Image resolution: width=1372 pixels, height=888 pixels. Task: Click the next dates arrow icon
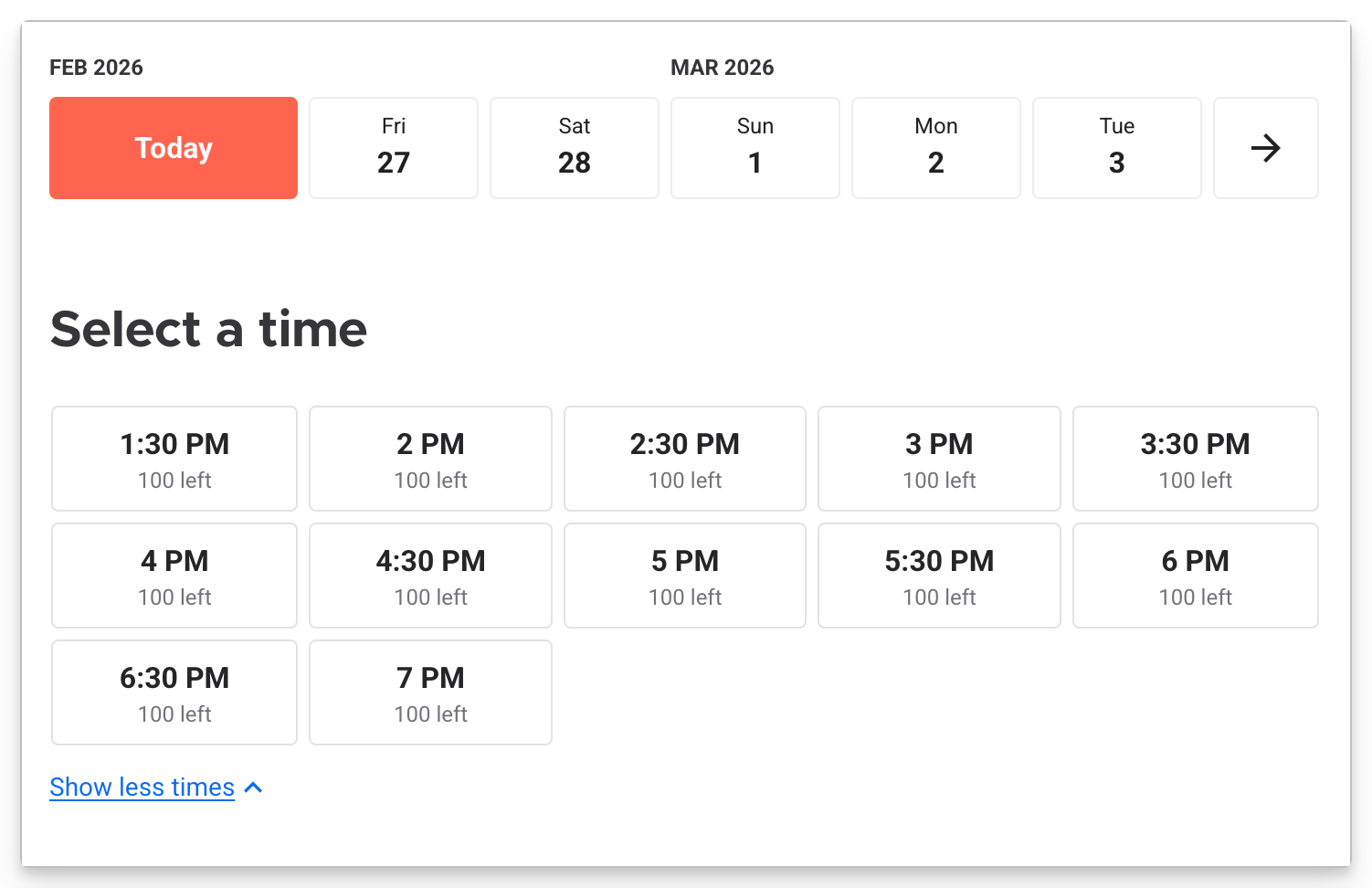(1265, 148)
